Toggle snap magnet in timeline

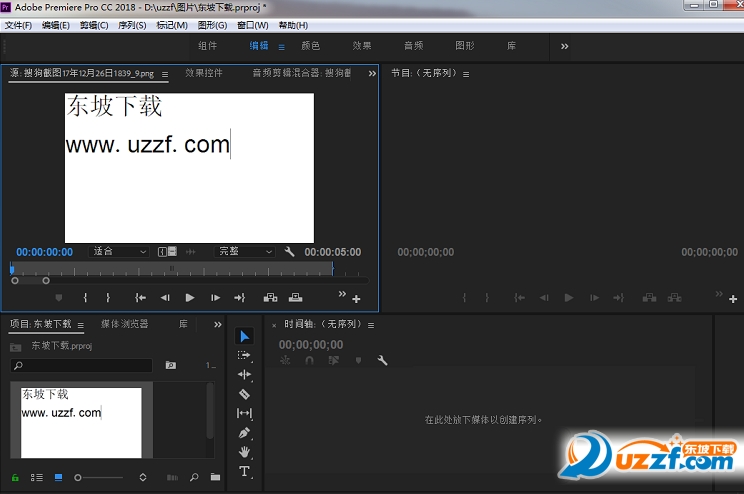point(309,361)
